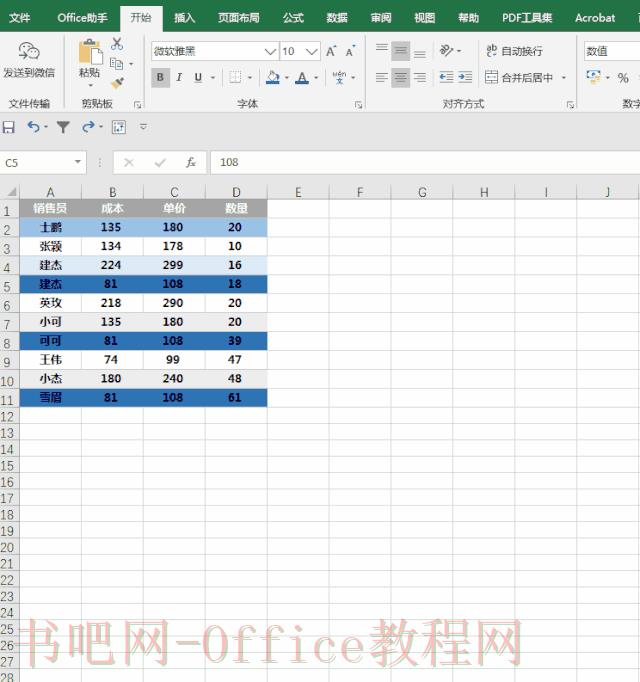Decrease font size with small A icon
The image size is (640, 682).
[350, 51]
